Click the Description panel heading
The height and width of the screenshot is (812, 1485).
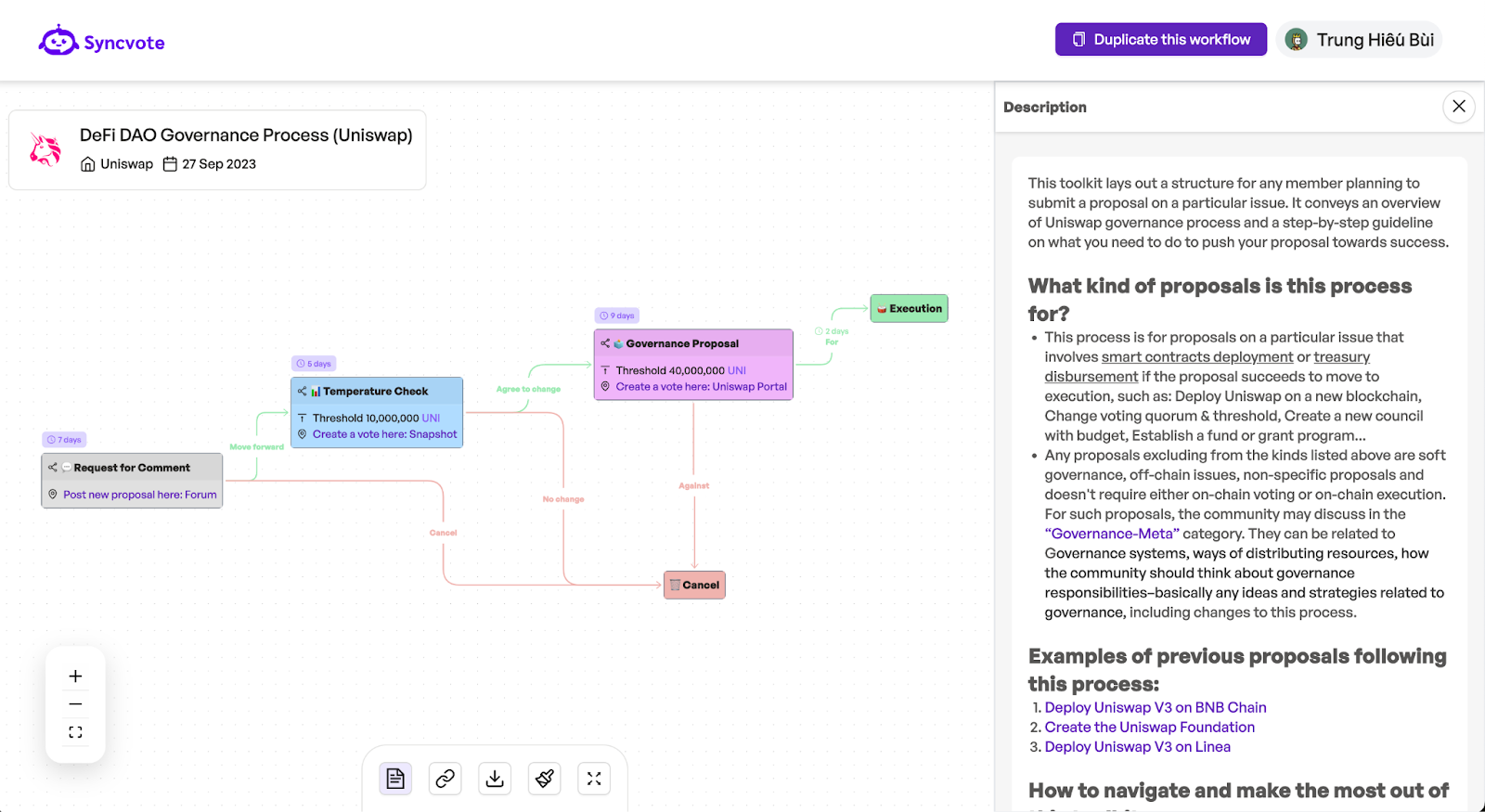(x=1045, y=108)
